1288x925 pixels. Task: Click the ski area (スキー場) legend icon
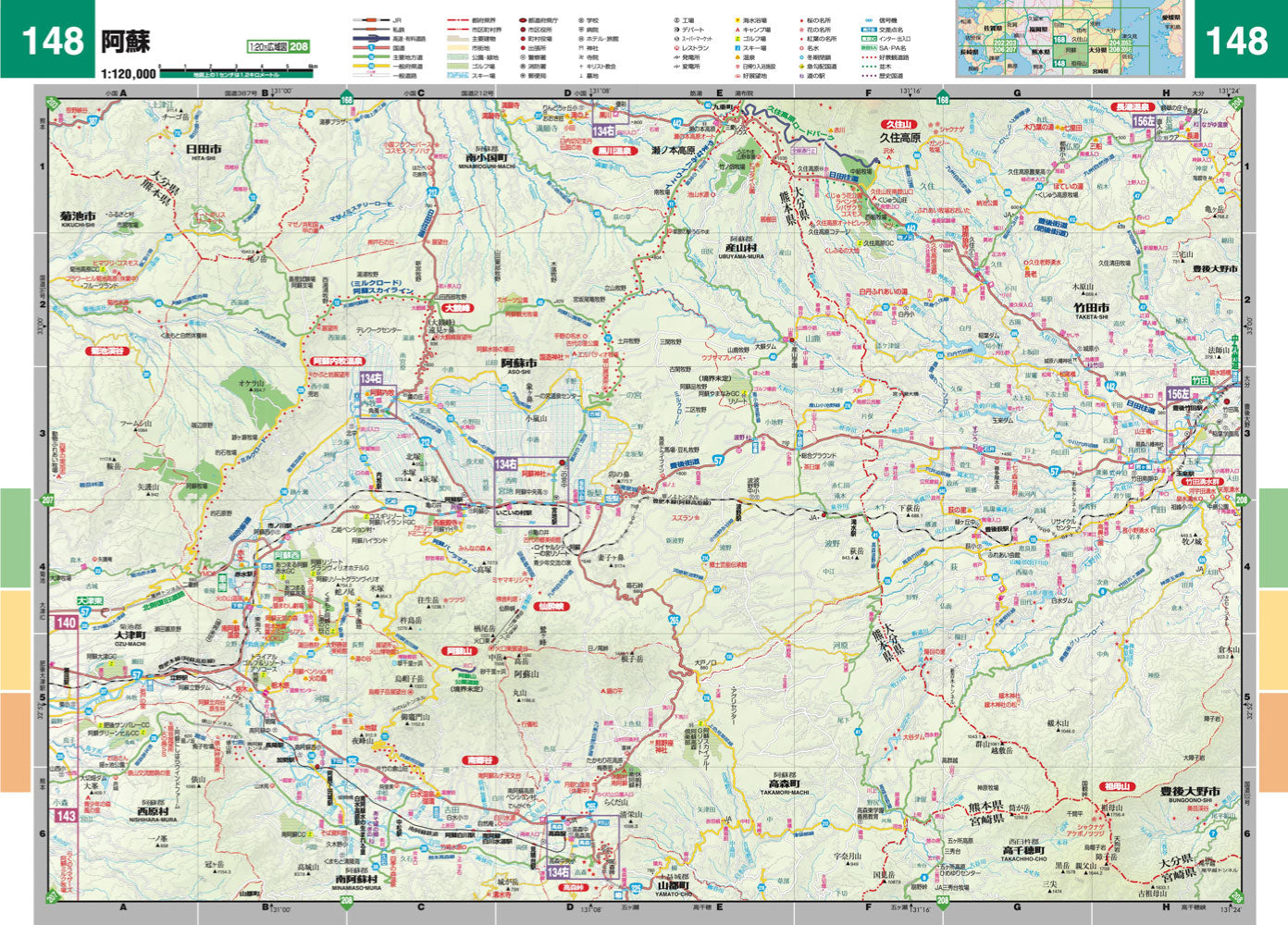click(x=737, y=48)
